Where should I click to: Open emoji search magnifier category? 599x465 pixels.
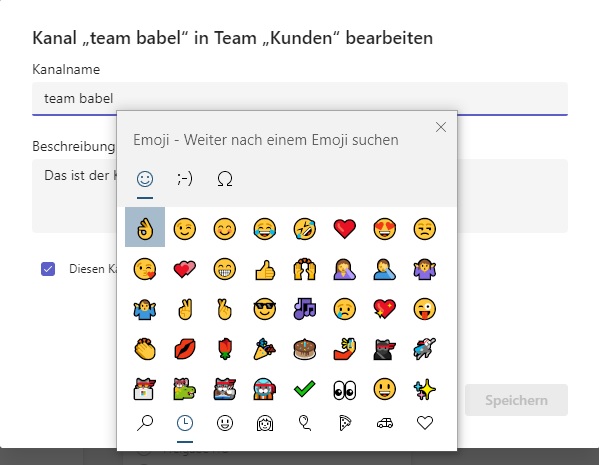pos(145,423)
